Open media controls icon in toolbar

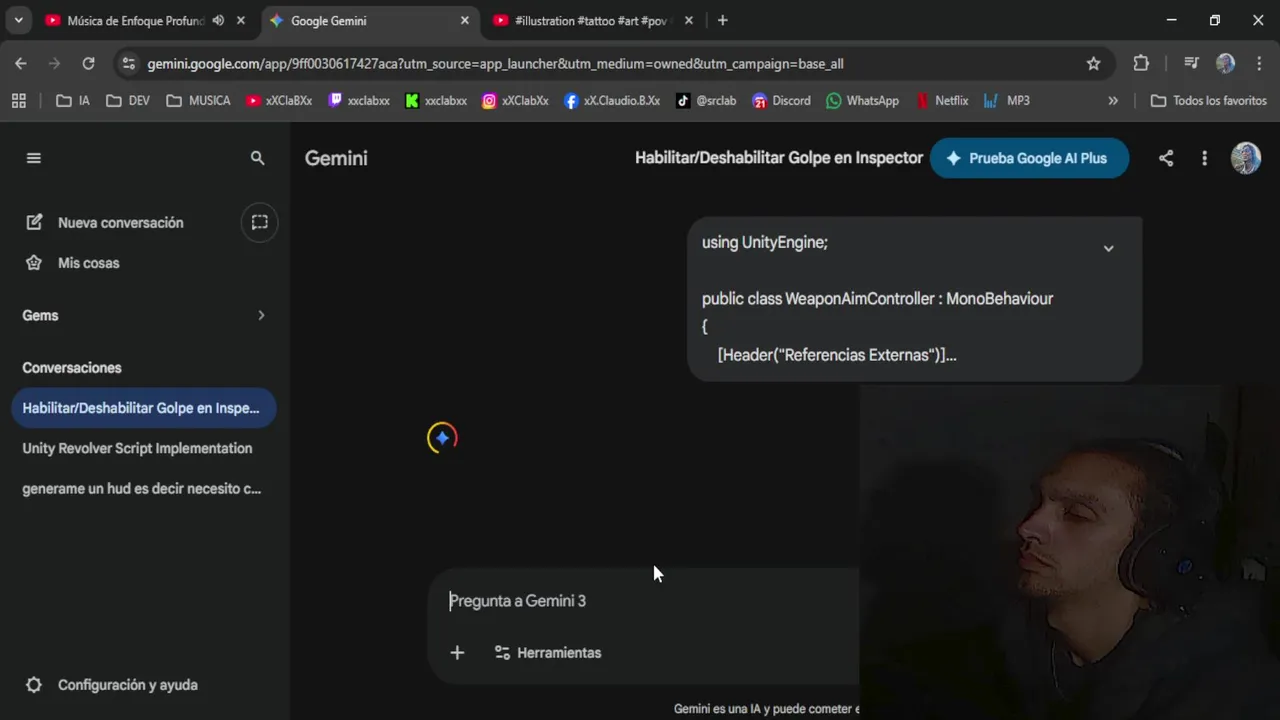pos(1191,63)
